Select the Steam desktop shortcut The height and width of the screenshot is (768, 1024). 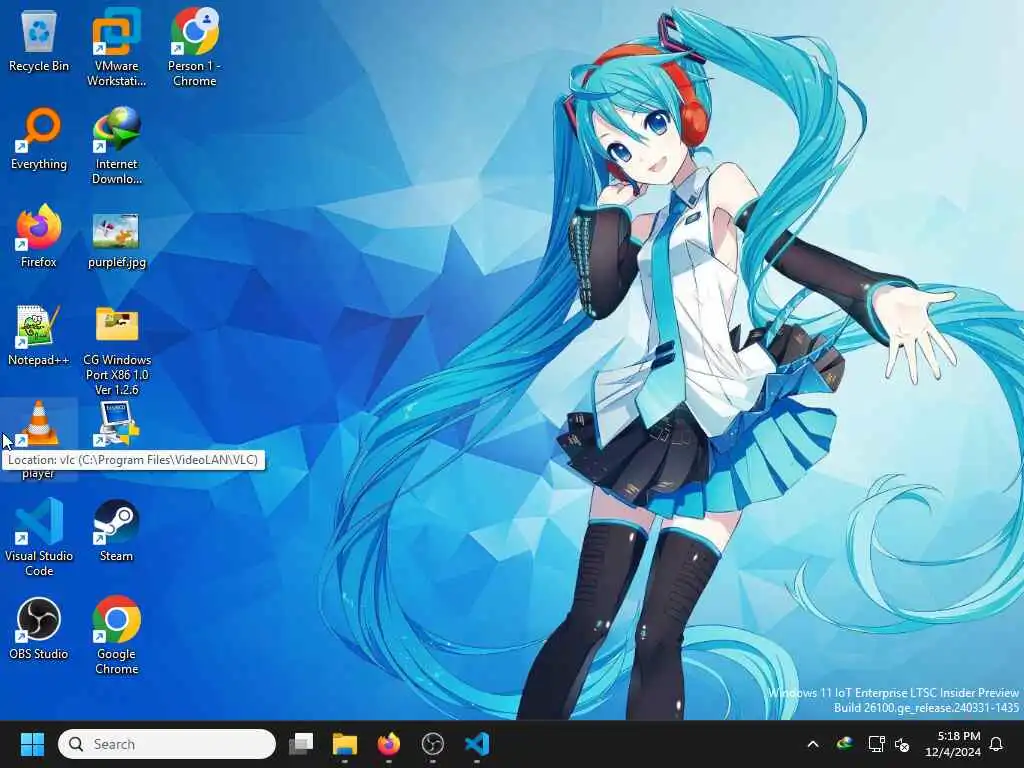point(116,531)
